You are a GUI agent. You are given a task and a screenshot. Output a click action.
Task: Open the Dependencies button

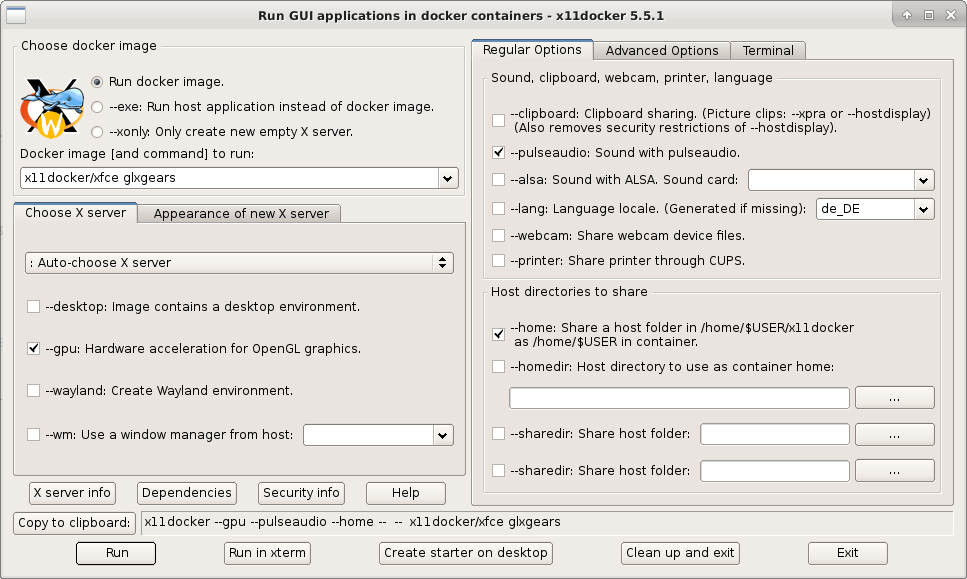tap(187, 493)
